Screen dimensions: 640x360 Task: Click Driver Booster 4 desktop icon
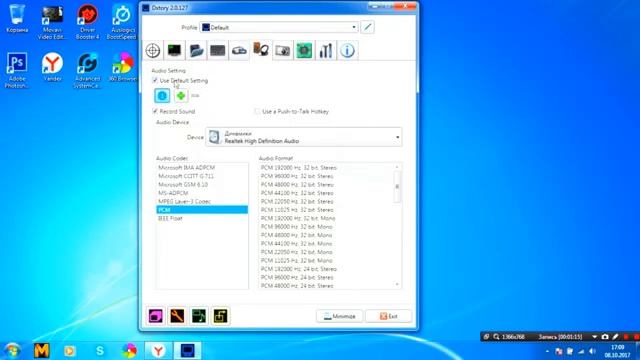[x=87, y=22]
